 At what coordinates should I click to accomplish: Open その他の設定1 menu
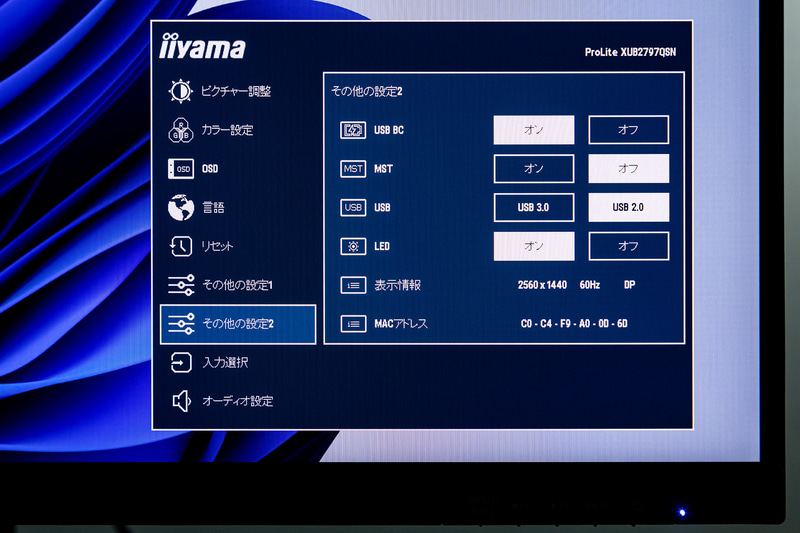pyautogui.click(x=238, y=285)
